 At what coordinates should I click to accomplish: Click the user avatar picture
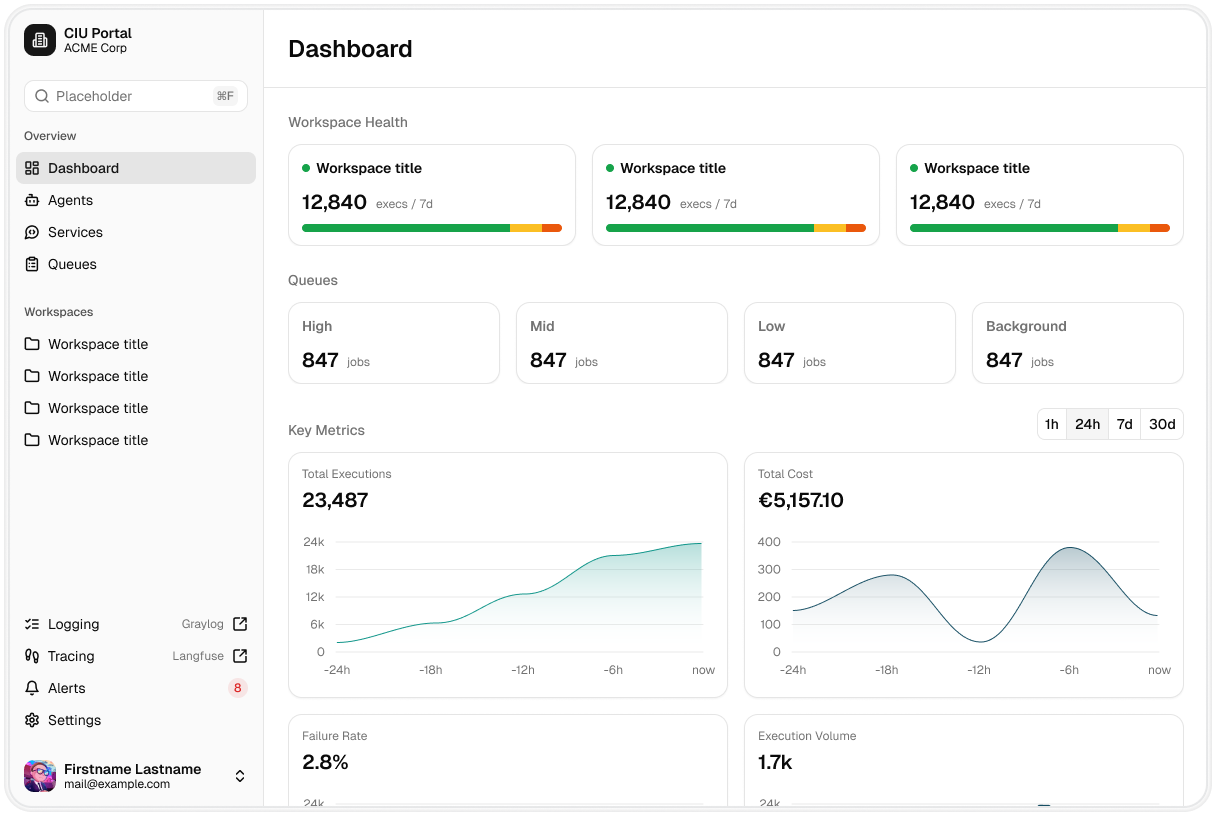40,776
